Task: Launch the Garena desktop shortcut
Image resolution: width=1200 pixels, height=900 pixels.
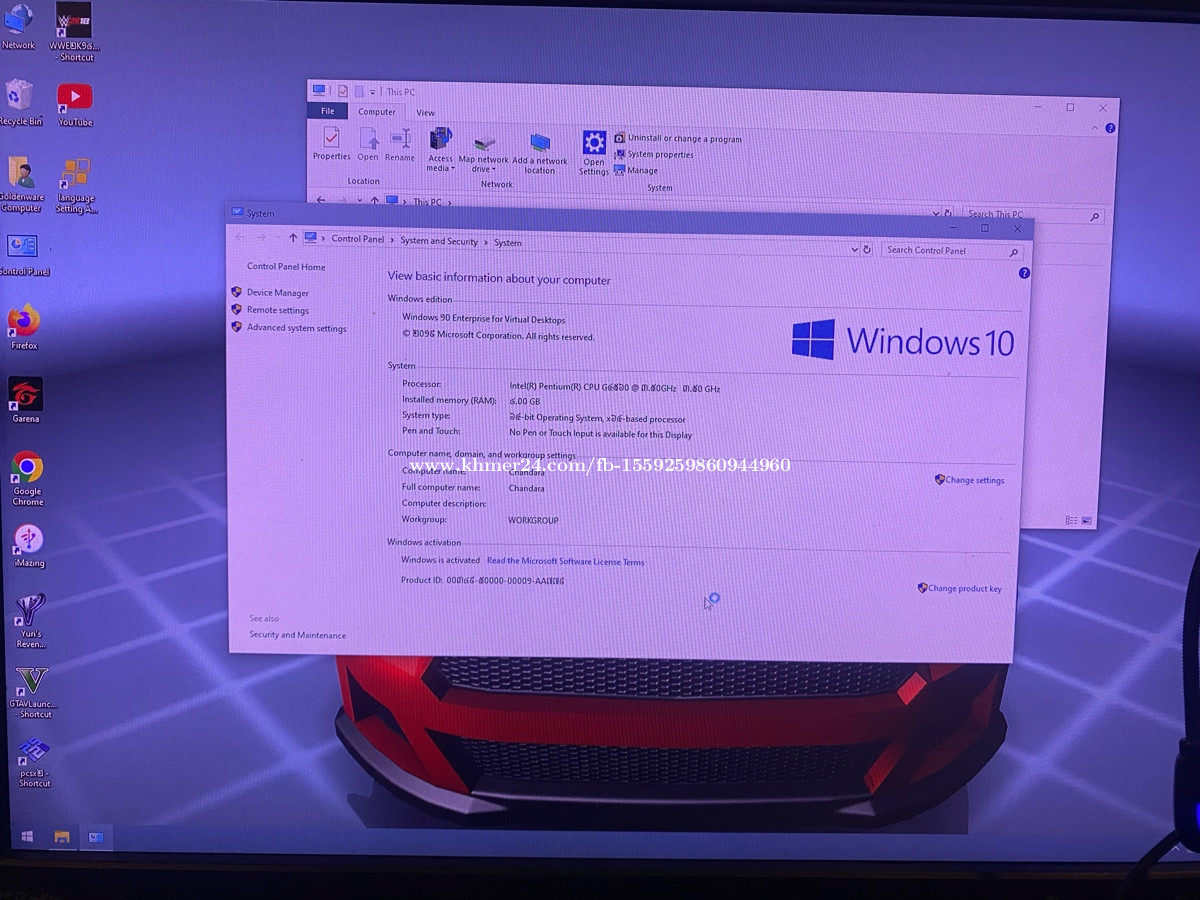Action: pyautogui.click(x=25, y=400)
